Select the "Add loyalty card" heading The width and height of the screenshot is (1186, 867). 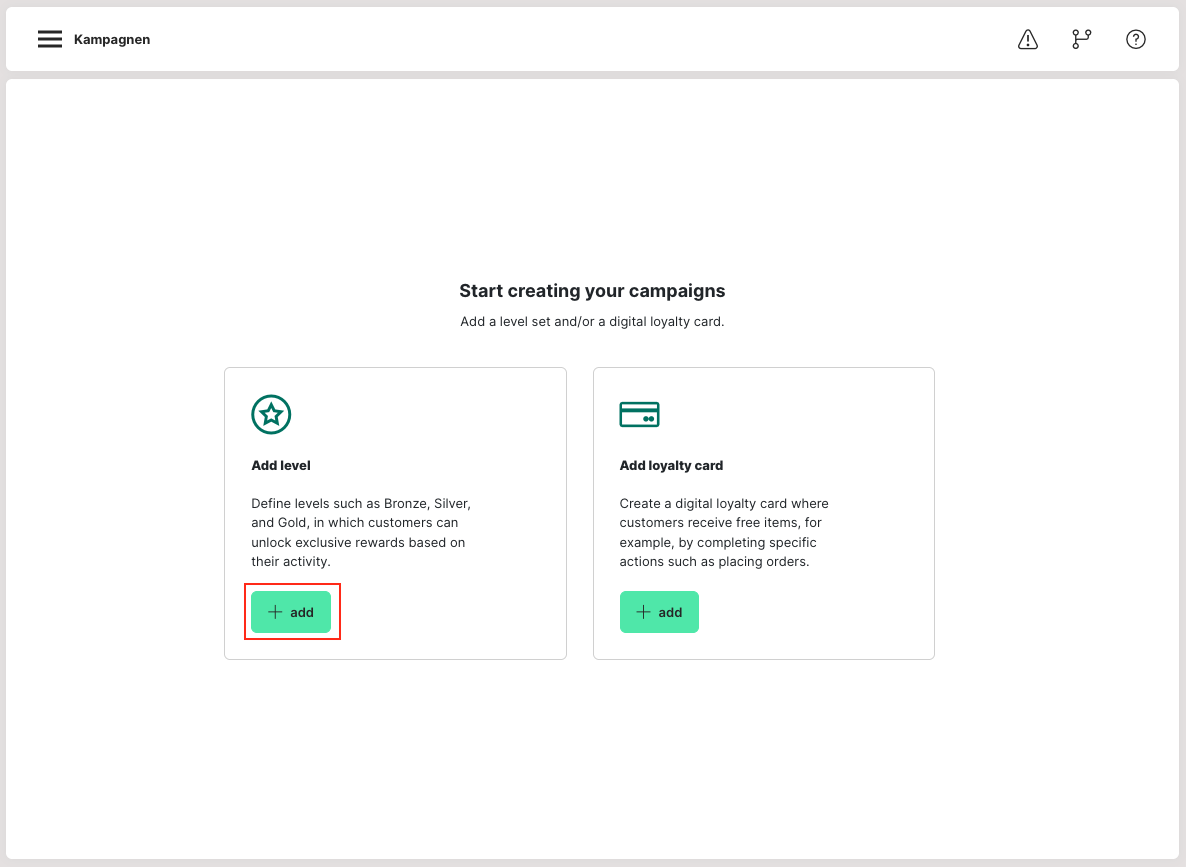(671, 465)
